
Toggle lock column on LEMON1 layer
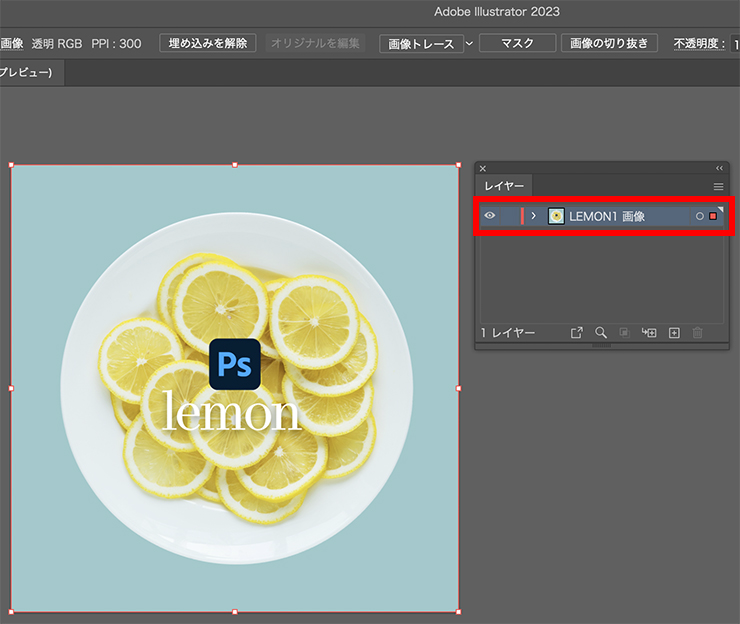pos(508,216)
